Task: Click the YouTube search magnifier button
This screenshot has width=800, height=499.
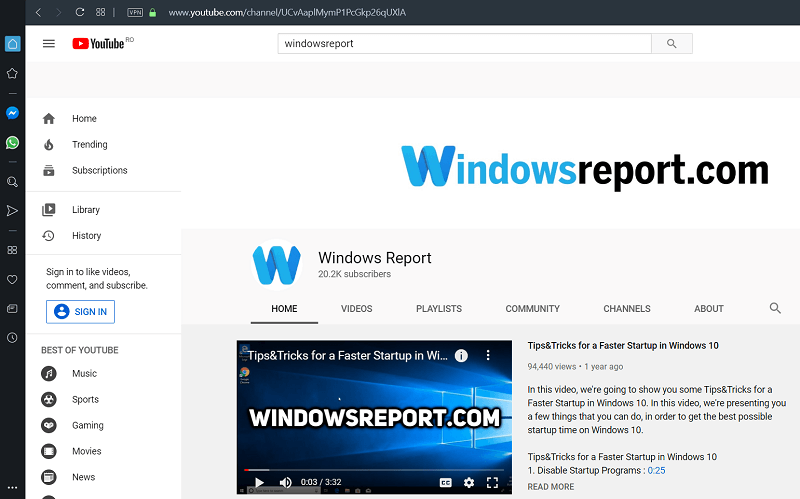Action: coord(672,43)
